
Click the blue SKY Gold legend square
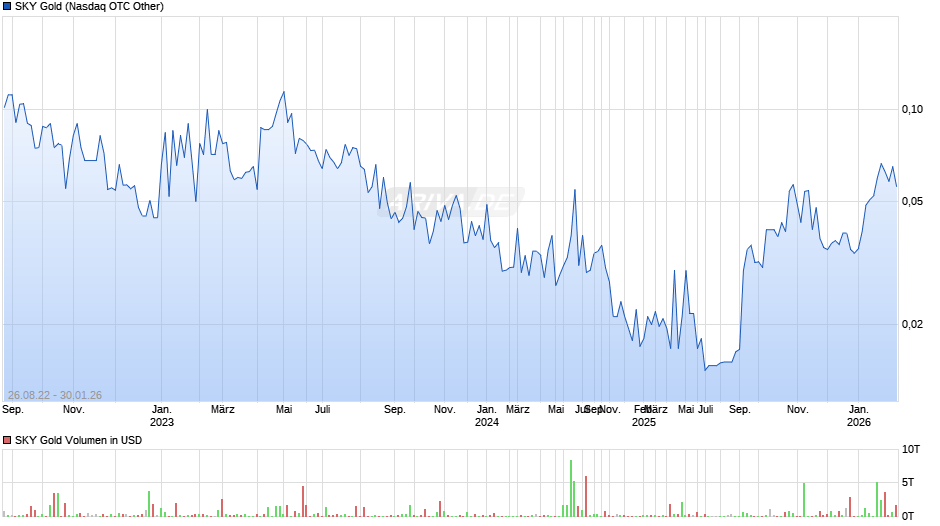7,7
